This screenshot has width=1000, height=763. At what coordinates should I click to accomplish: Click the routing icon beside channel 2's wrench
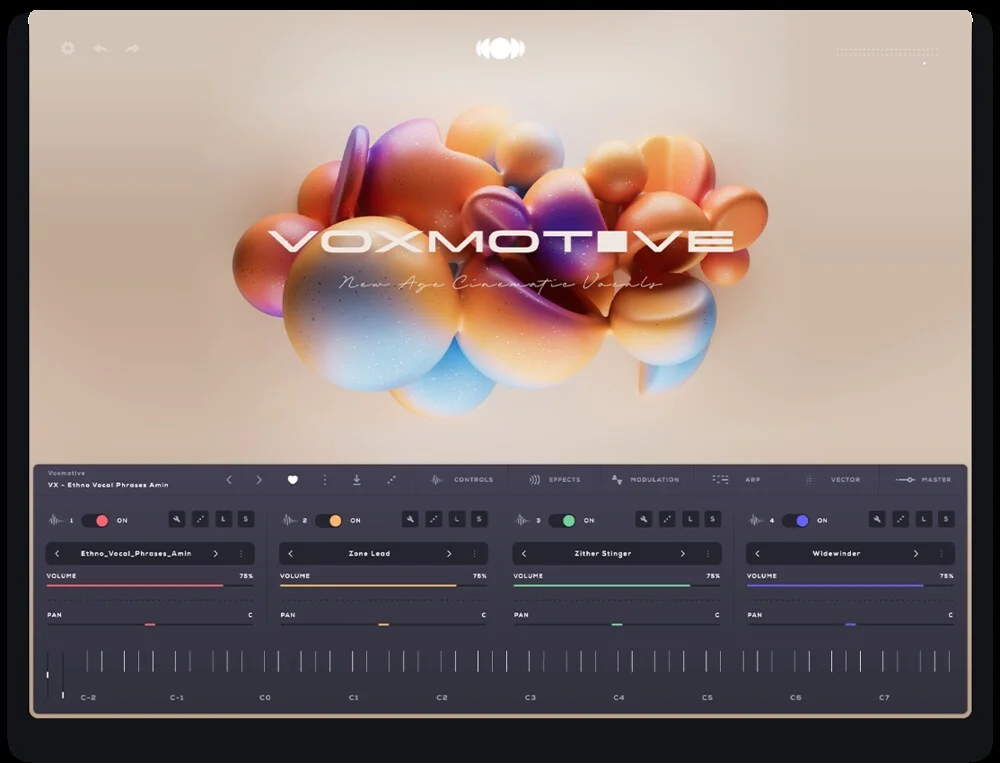tap(432, 520)
